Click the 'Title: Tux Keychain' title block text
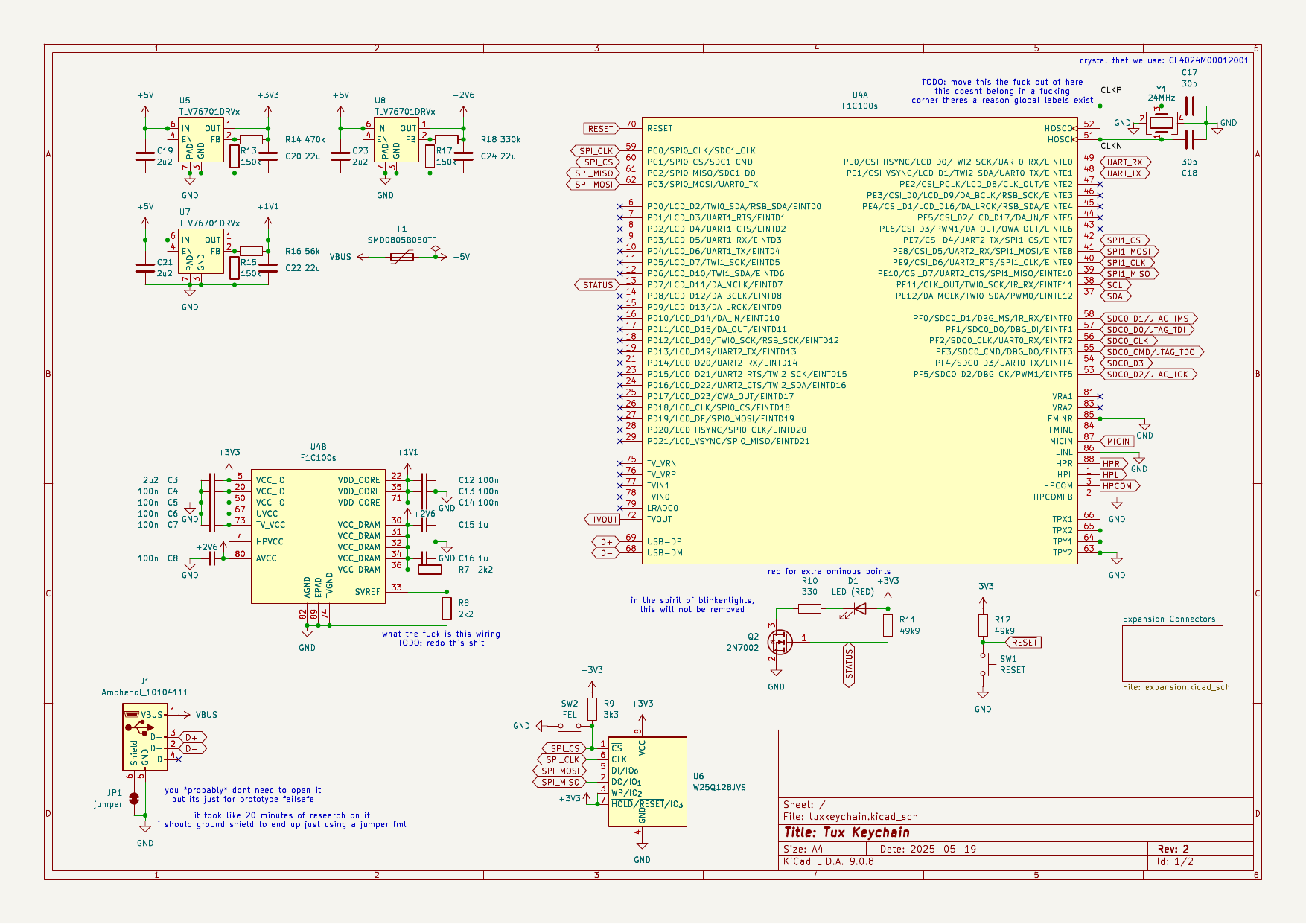This screenshot has height=924, width=1306. point(847,832)
